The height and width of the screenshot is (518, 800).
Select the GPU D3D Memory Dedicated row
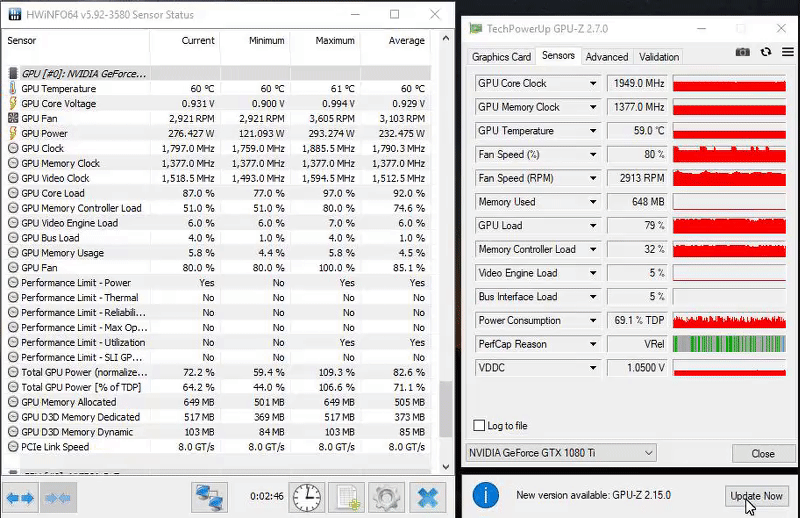pos(218,417)
